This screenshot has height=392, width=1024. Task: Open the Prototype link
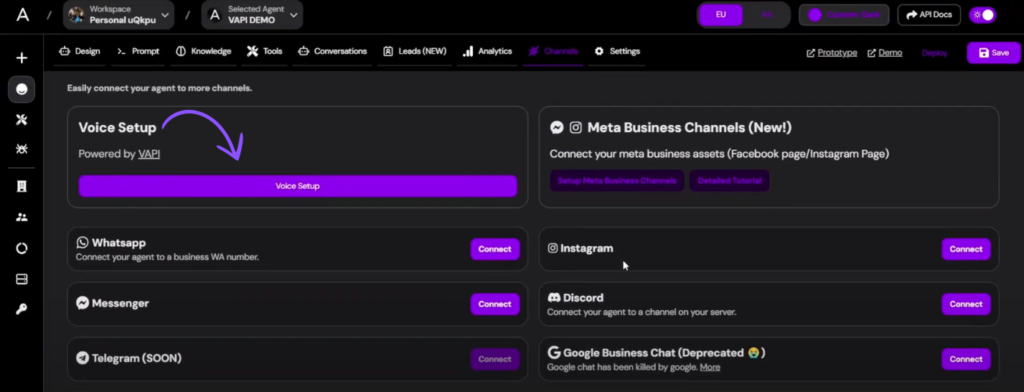pyautogui.click(x=832, y=53)
